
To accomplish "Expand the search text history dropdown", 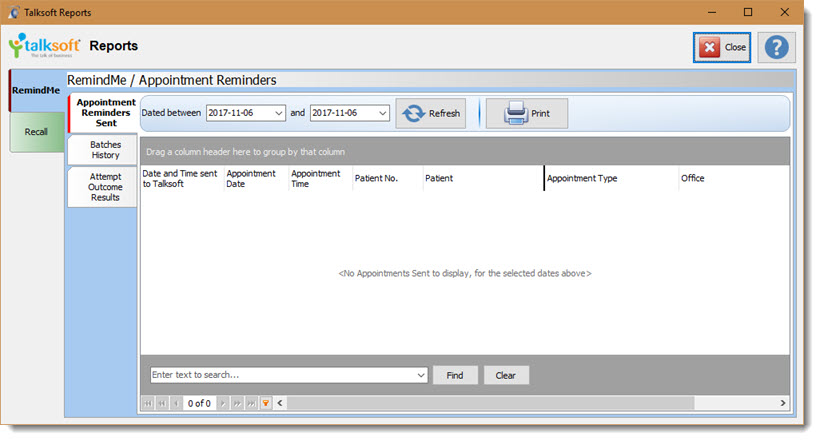I will coord(421,375).
